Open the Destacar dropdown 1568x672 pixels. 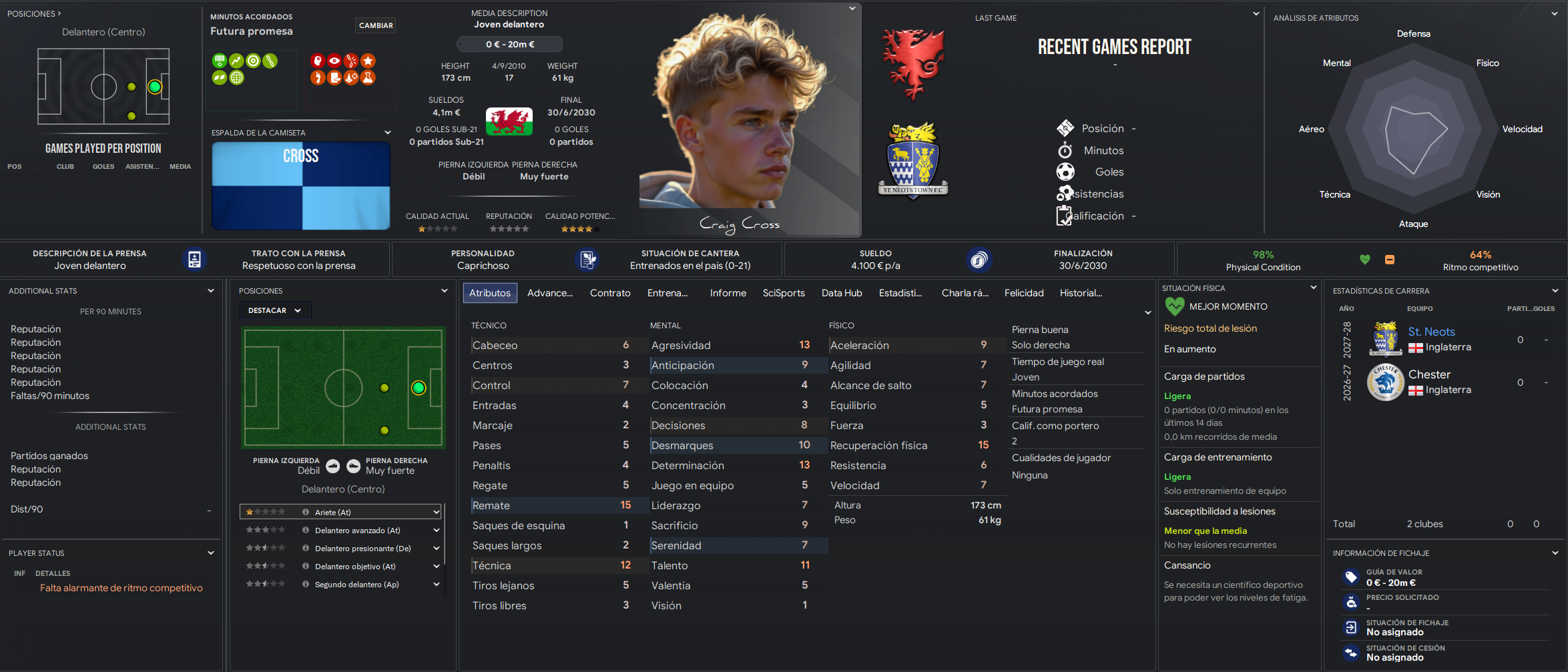pos(275,310)
